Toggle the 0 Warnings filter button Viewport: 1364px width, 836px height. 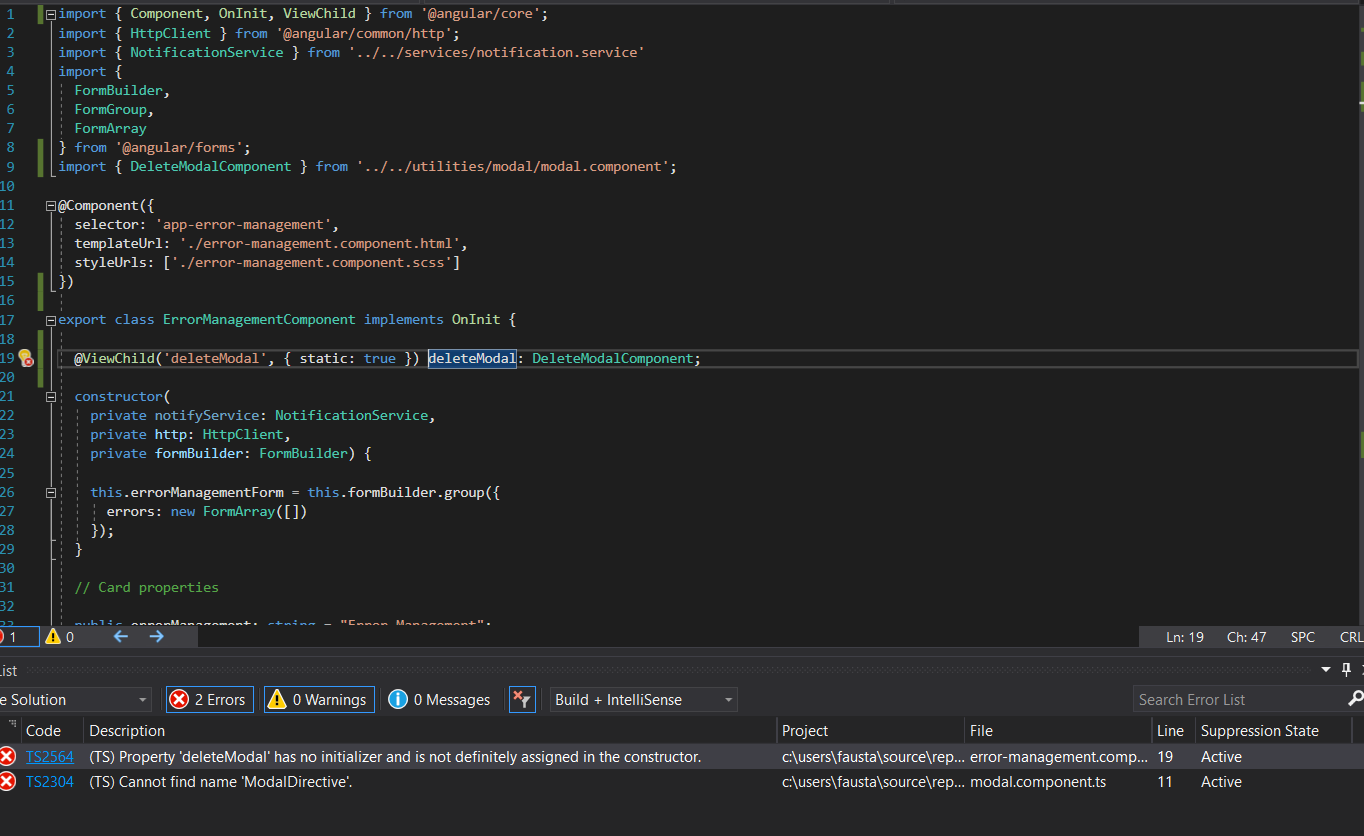[319, 700]
